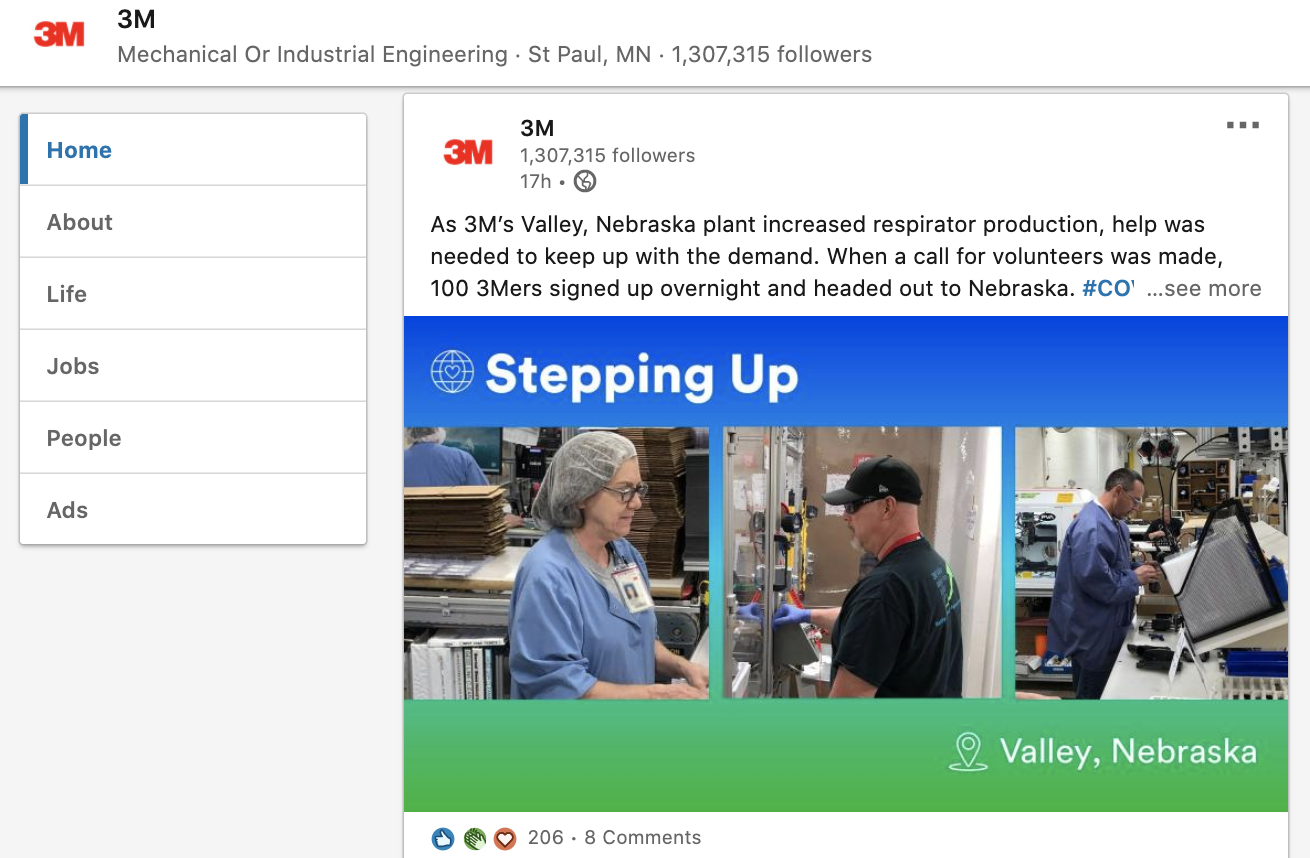Click the map pin icon beside Valley, Nebraska

coord(967,752)
